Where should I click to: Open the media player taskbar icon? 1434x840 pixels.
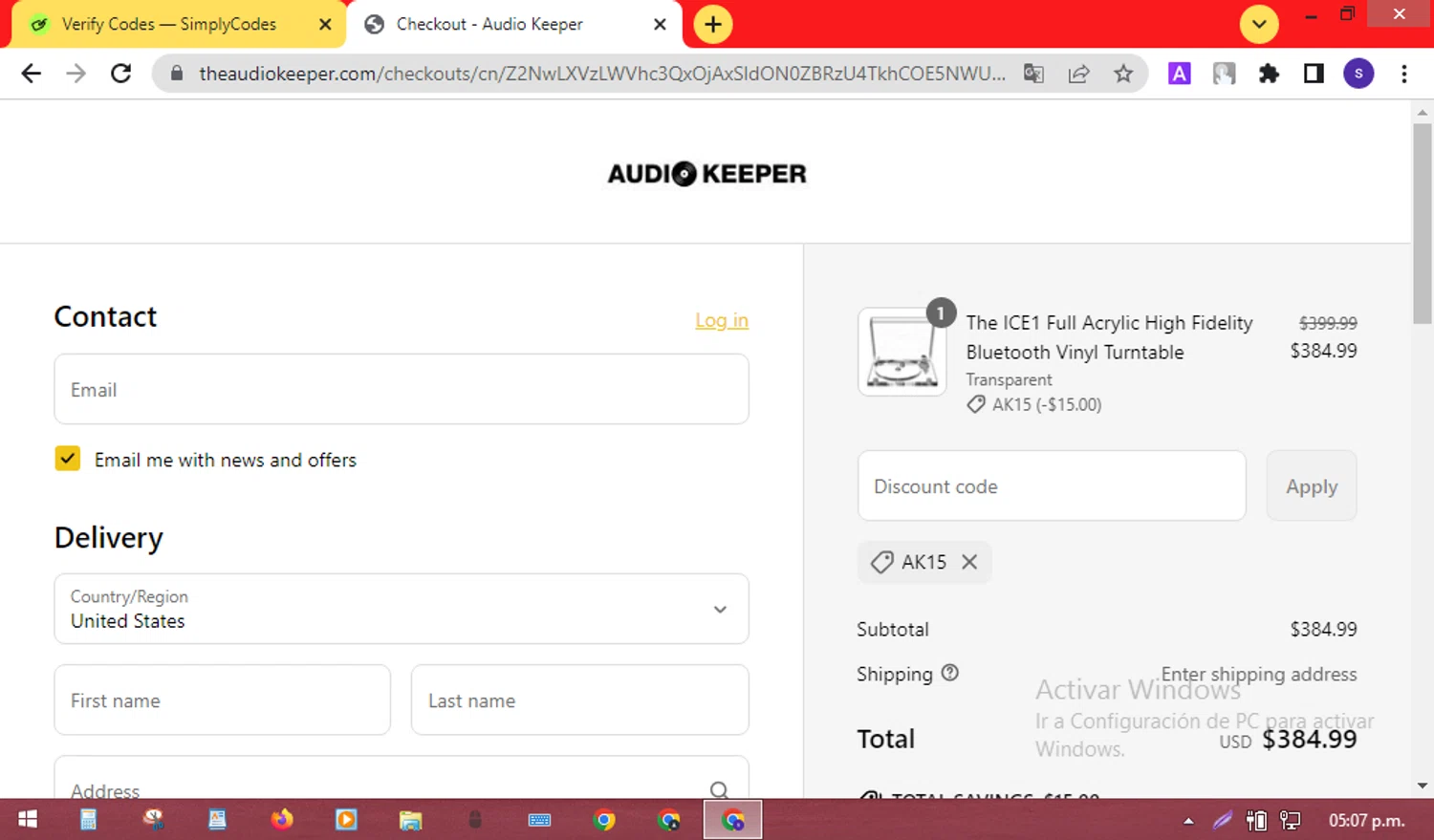point(346,820)
